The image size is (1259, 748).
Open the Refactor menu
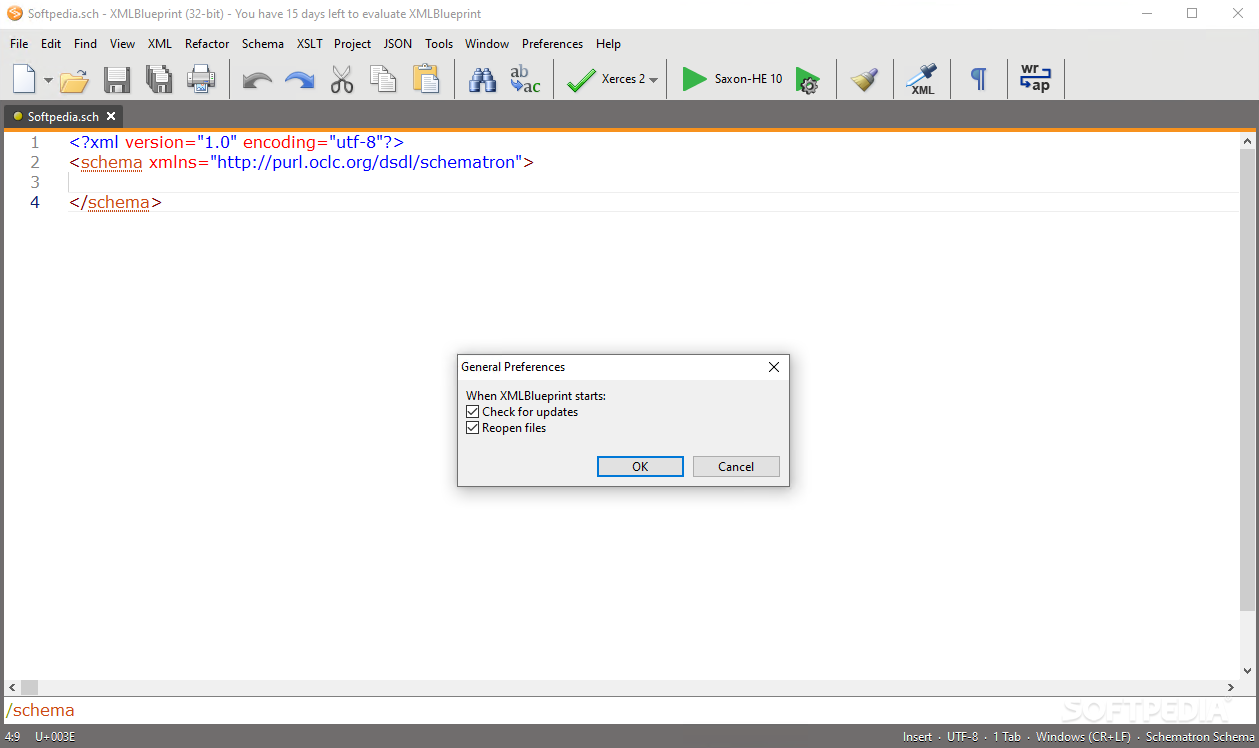(207, 44)
